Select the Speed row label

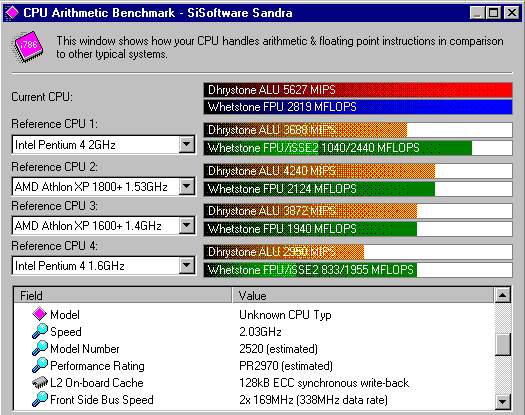click(66, 332)
